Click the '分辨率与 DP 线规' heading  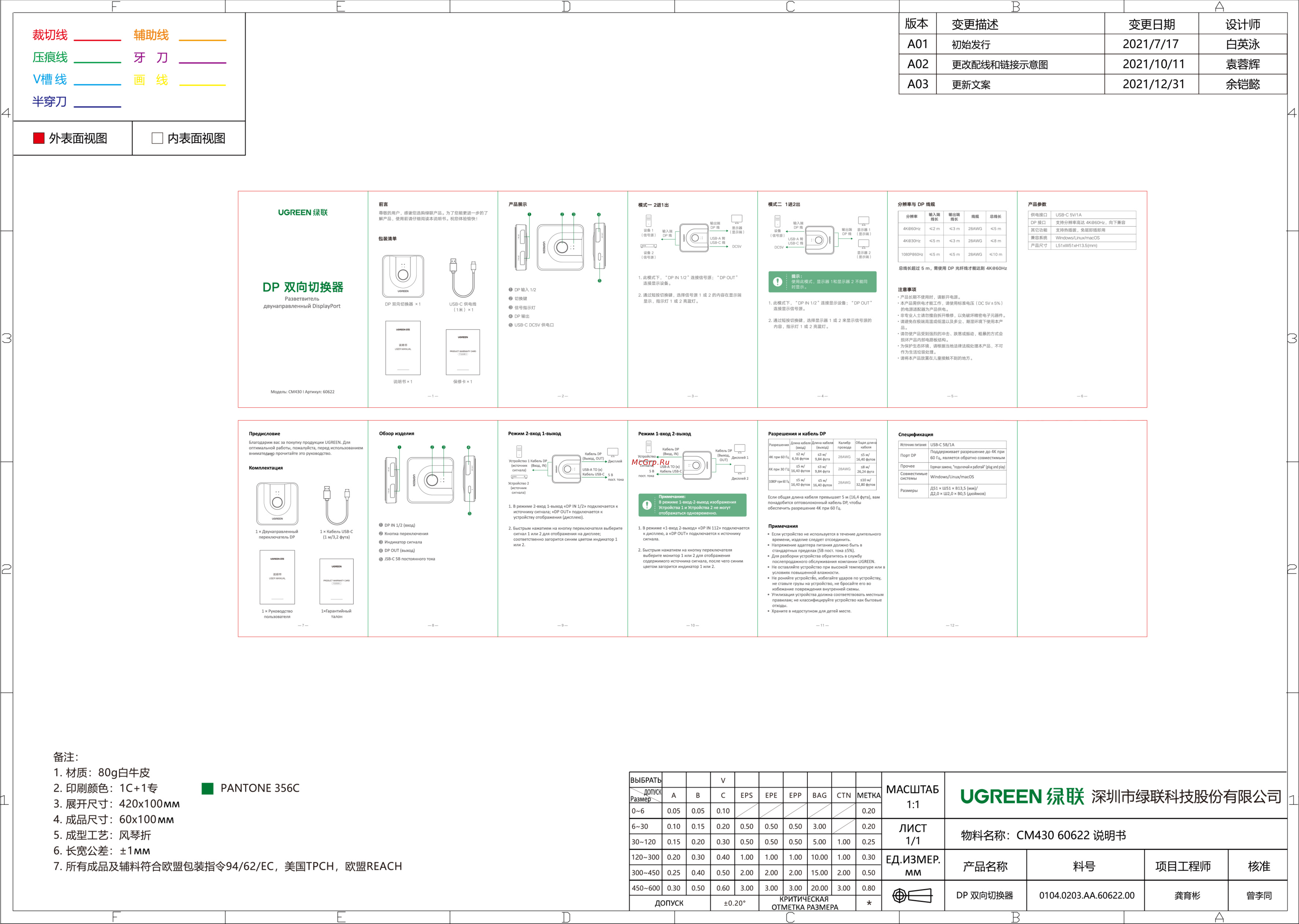pos(916,204)
